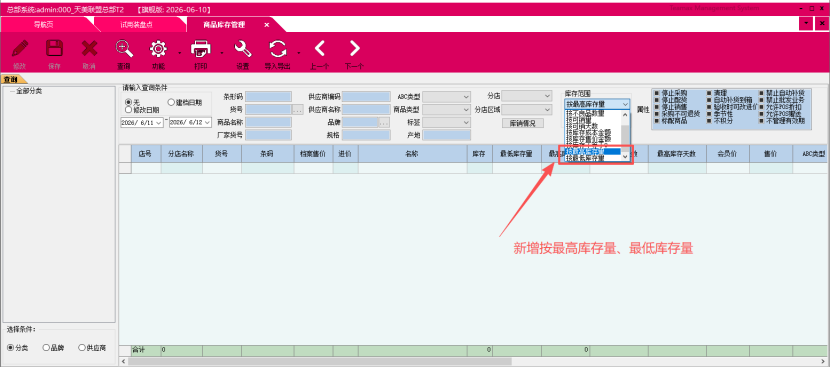Click the 分店名称 column header
Viewport: 830px width, 367px height.
[x=181, y=154]
